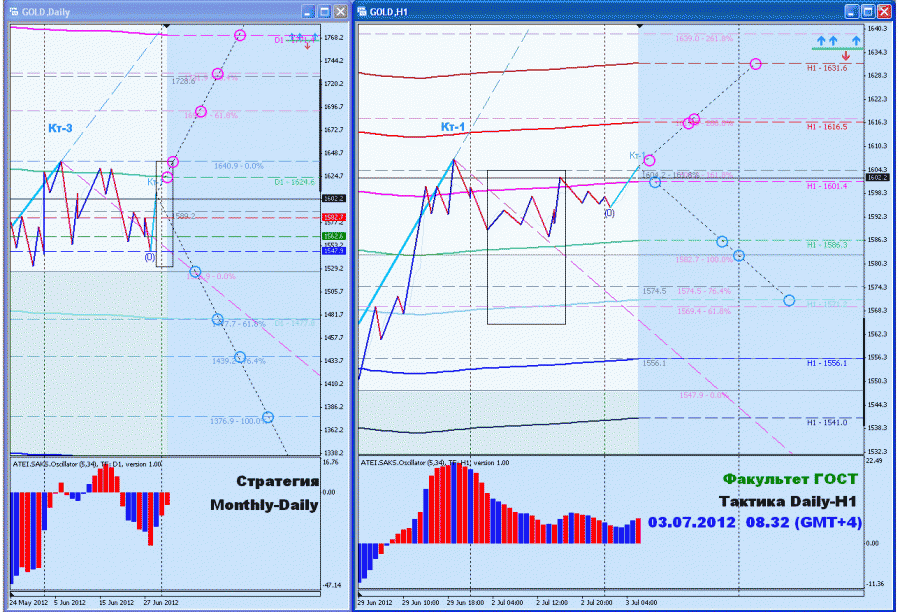Screen dimensions: 900x612
Task: Click the GOLD,Daily chart window icon
Action: coord(14,11)
